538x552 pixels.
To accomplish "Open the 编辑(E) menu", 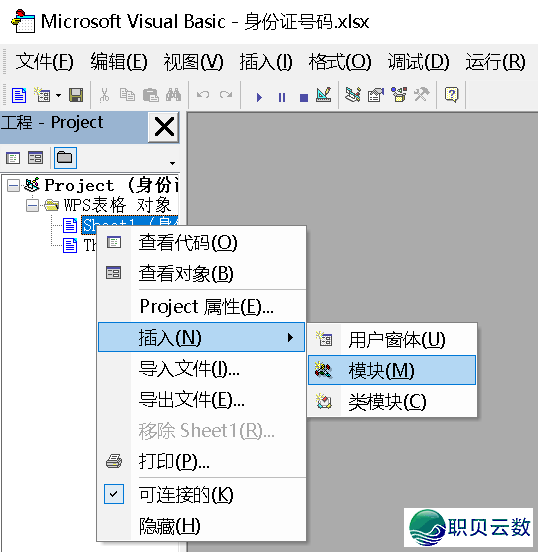I will tap(119, 62).
